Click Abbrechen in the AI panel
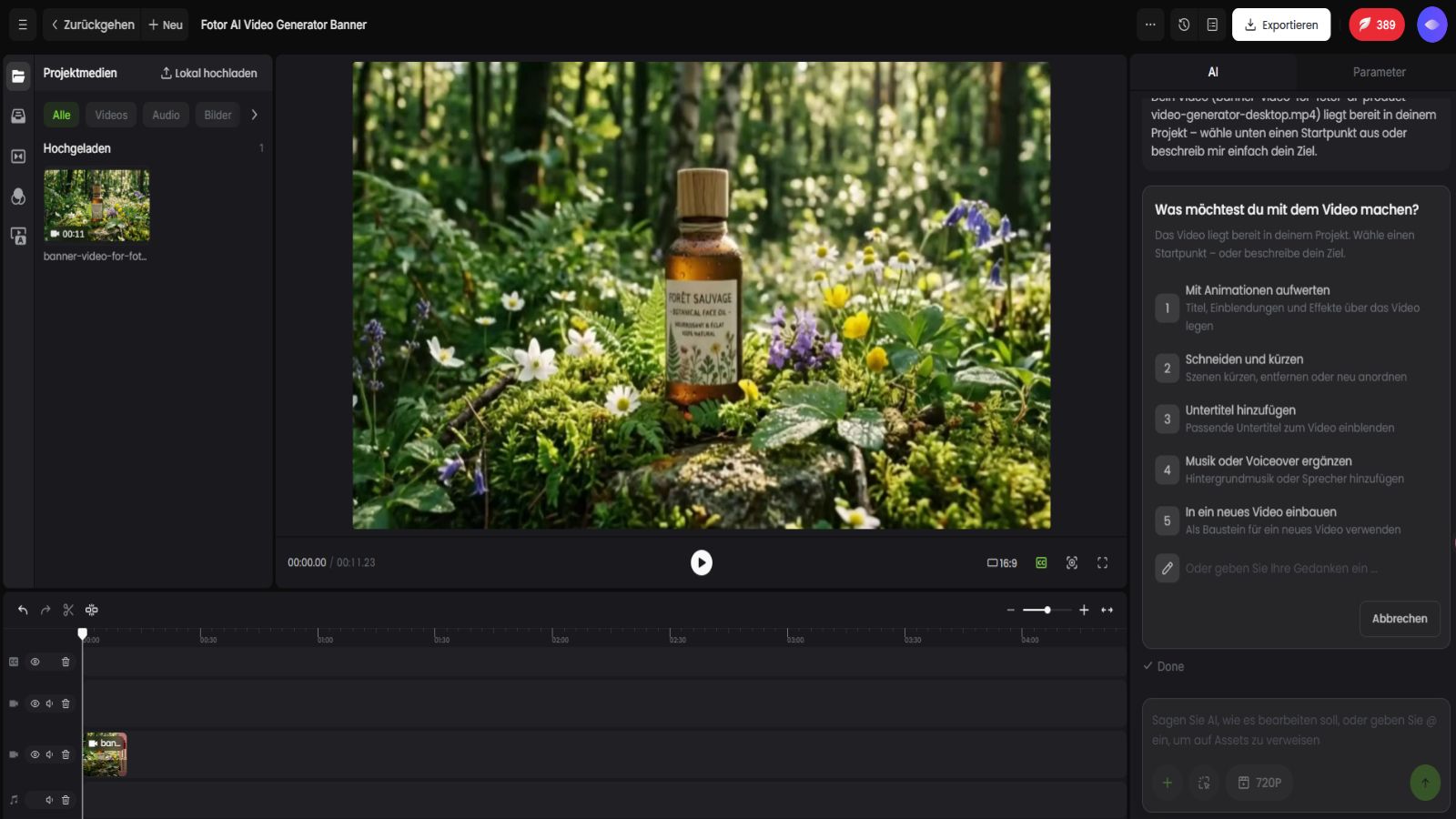 tap(1400, 619)
